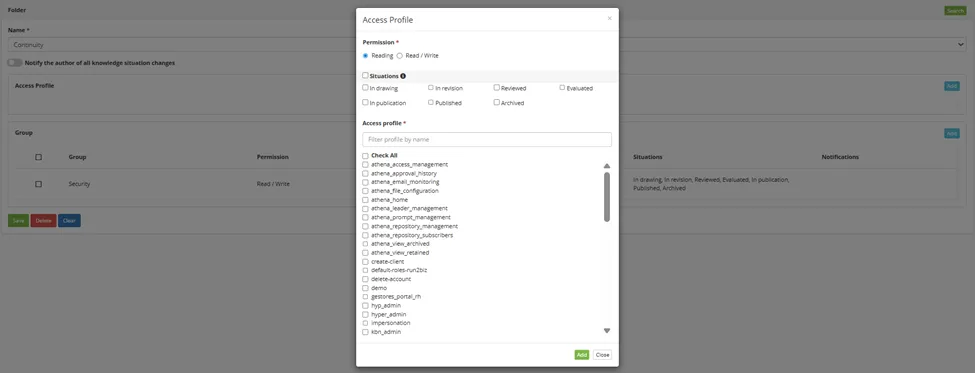This screenshot has height=373, width=975.
Task: Click the Security group name cell
Action: (79, 184)
